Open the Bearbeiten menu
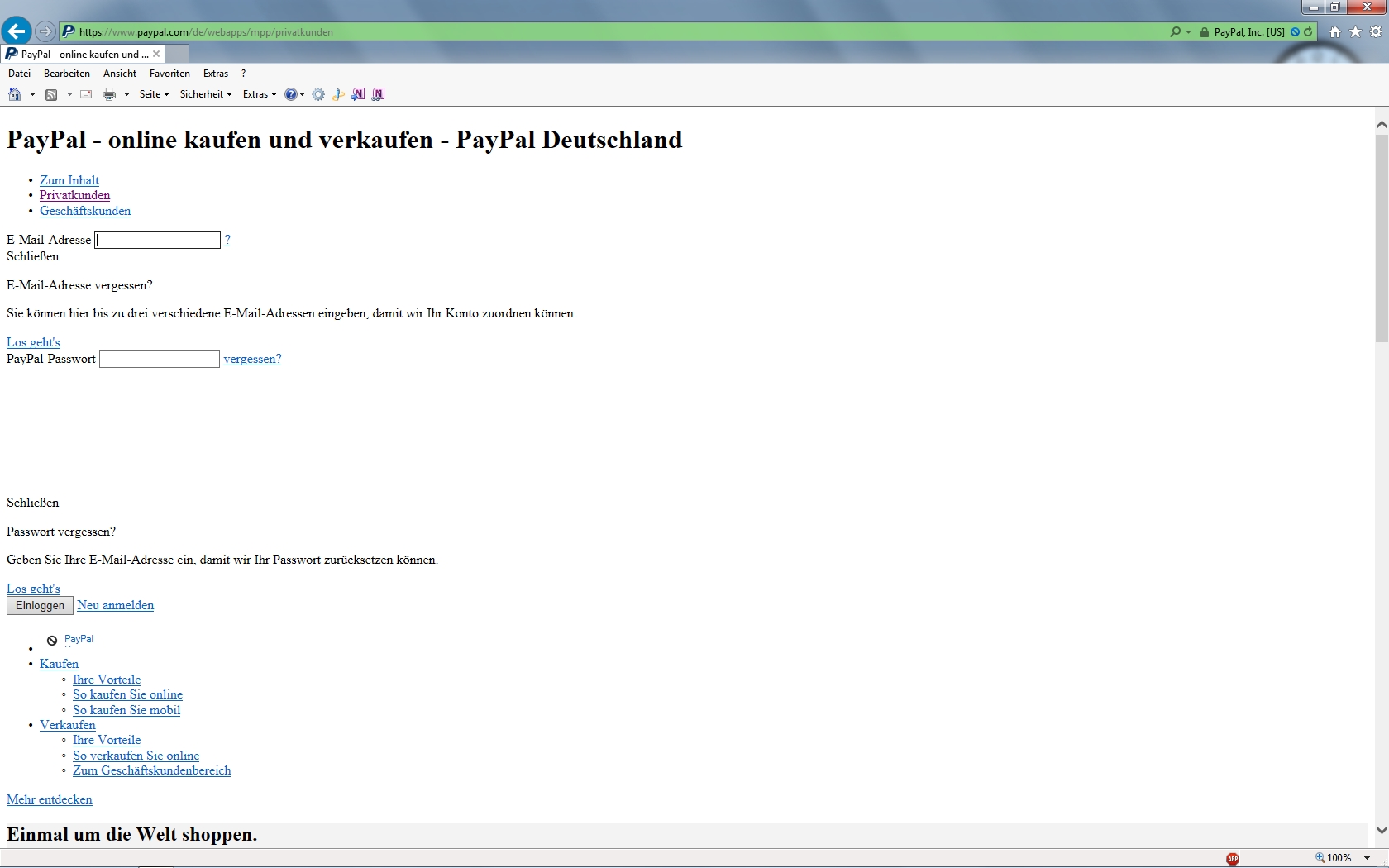Image resolution: width=1389 pixels, height=868 pixels. 67,74
